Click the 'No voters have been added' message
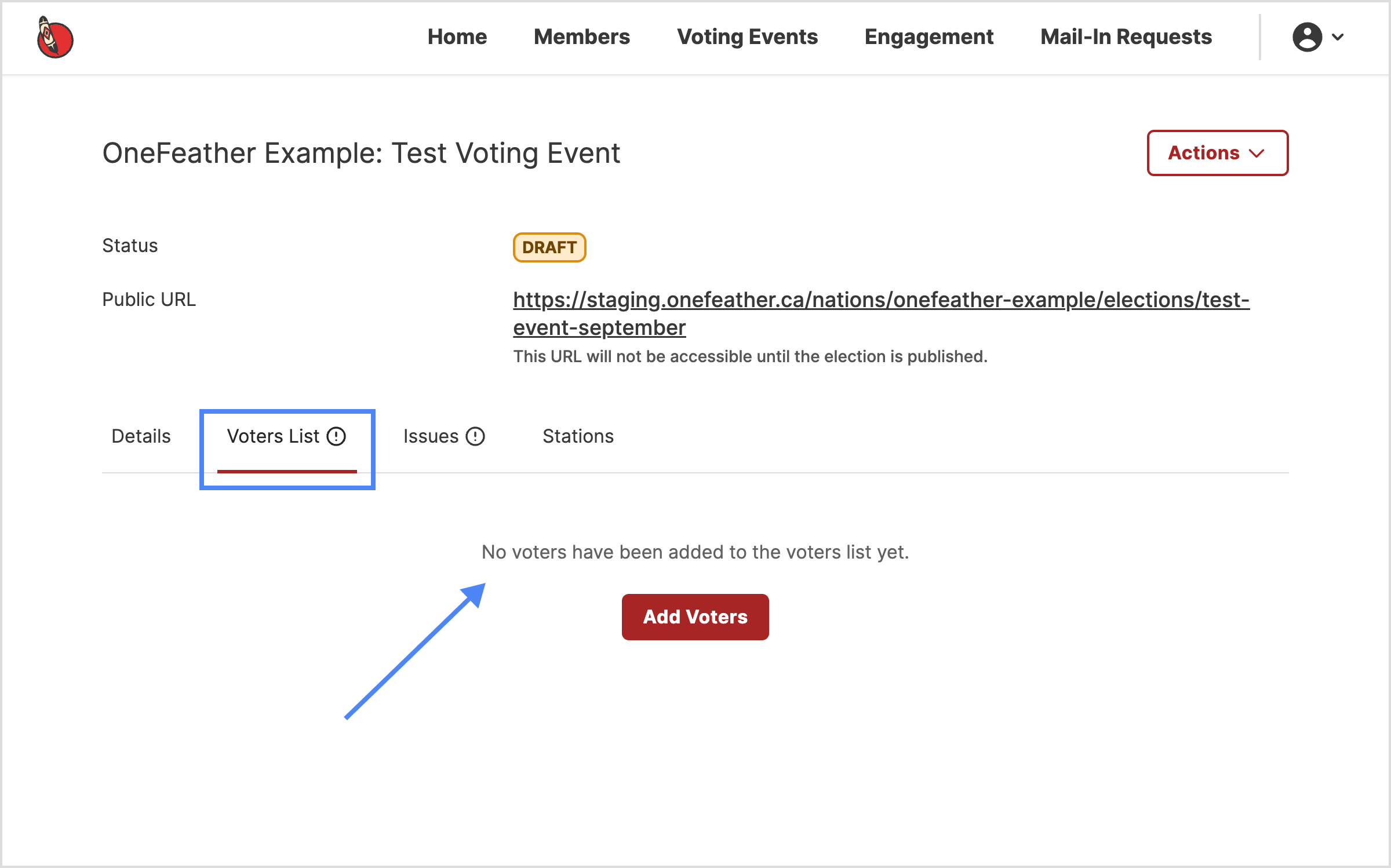The image size is (1391, 868). tap(695, 552)
